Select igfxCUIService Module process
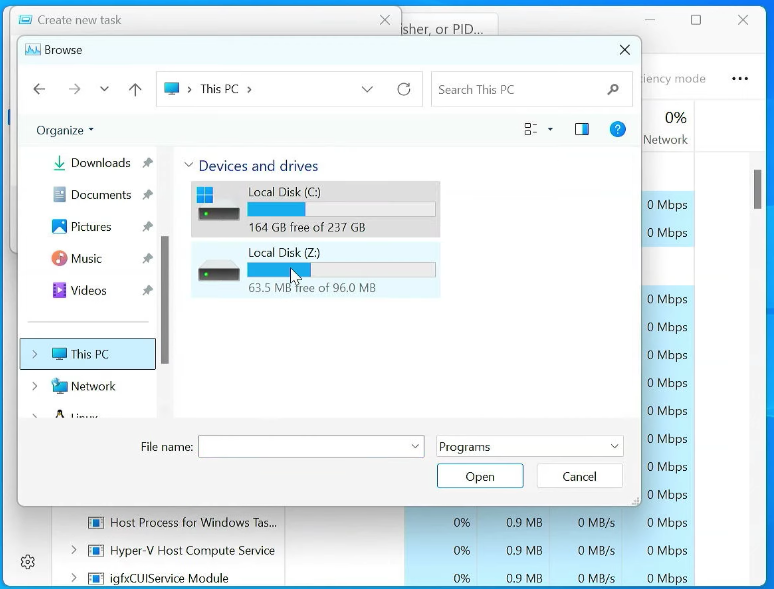Viewport: 774px width, 589px height. tap(169, 578)
